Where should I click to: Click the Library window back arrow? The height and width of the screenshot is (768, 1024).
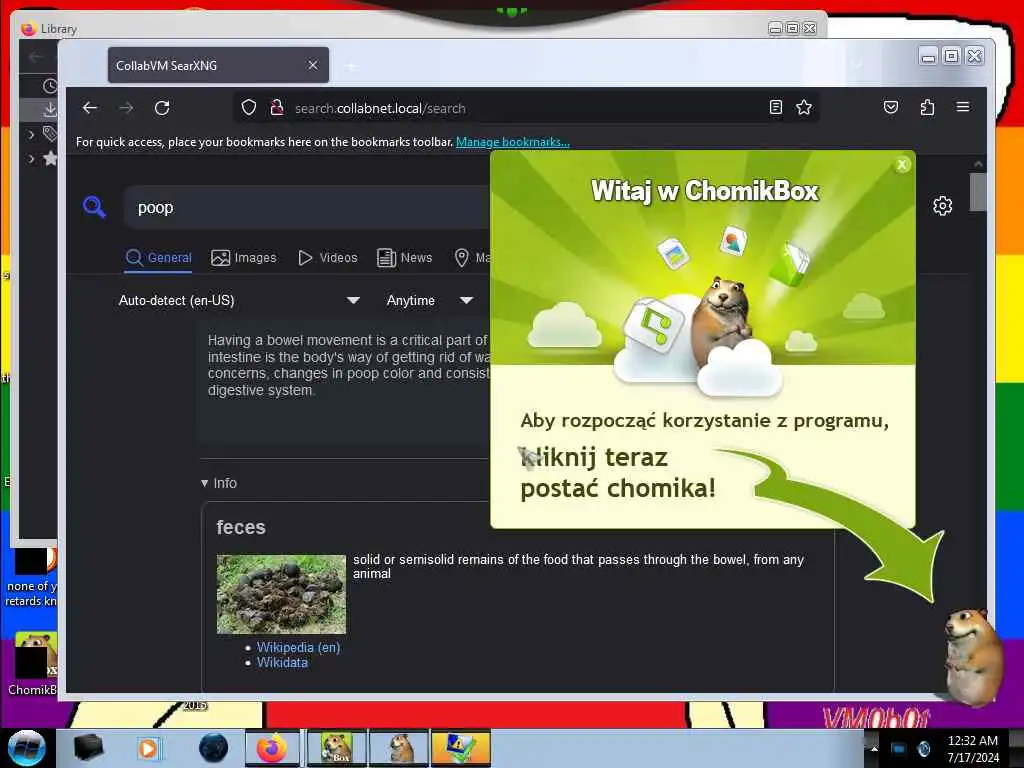[35, 57]
